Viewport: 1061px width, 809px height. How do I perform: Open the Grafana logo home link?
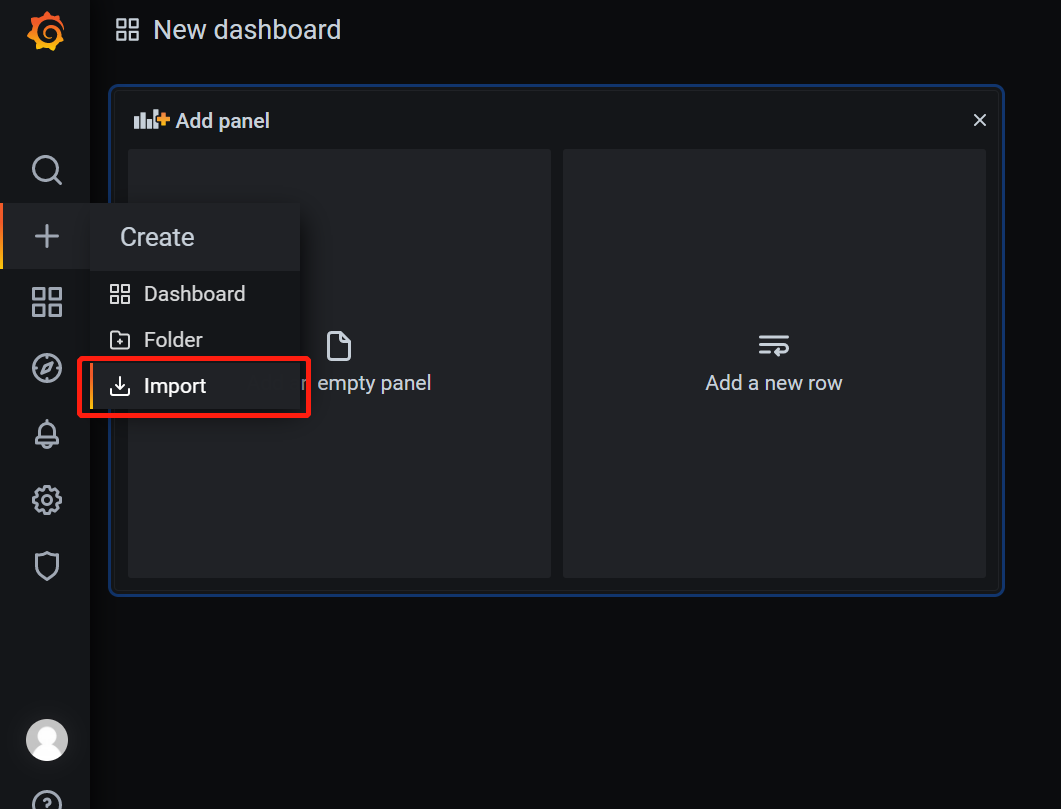click(46, 30)
